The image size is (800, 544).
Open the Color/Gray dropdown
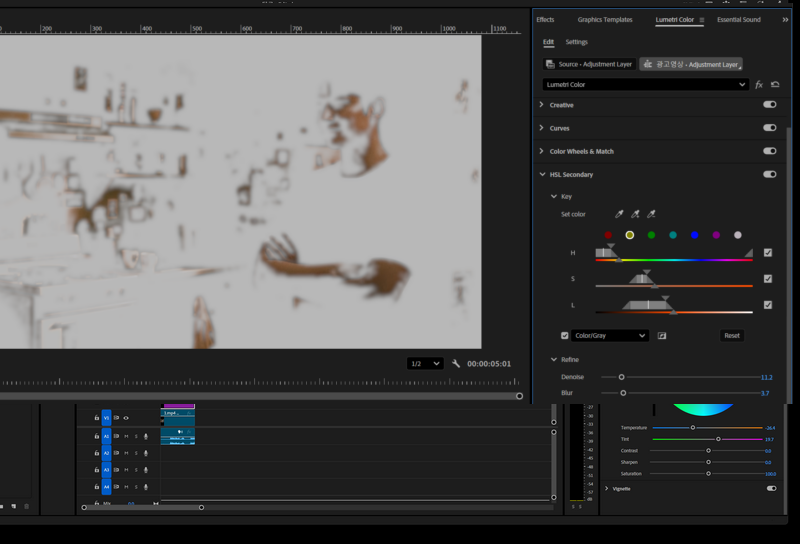[610, 336]
